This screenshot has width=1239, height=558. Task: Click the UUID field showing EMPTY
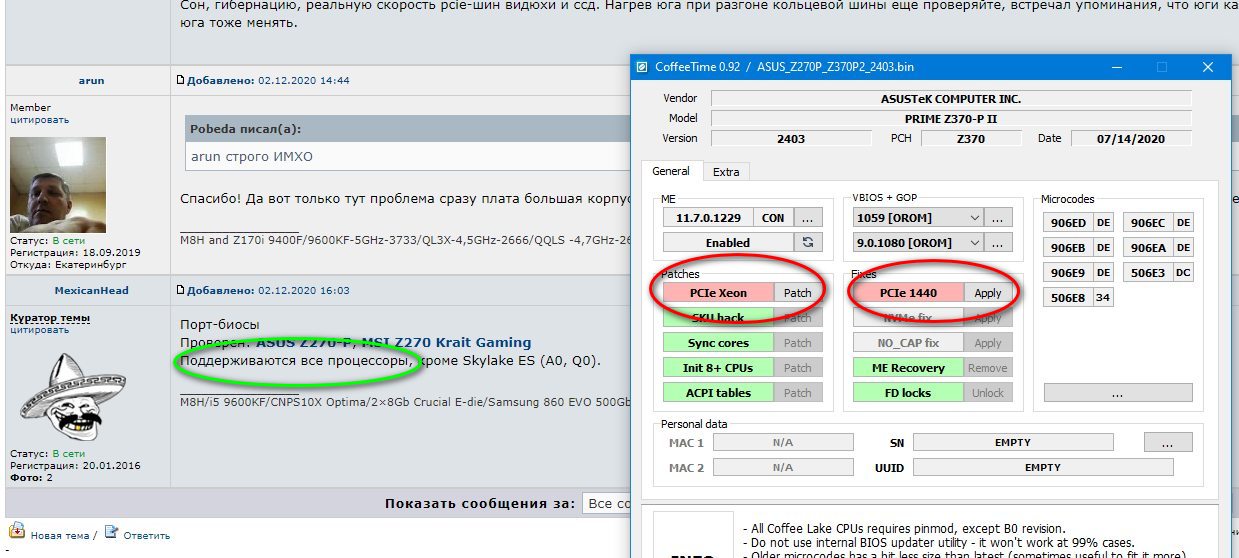click(x=1043, y=467)
